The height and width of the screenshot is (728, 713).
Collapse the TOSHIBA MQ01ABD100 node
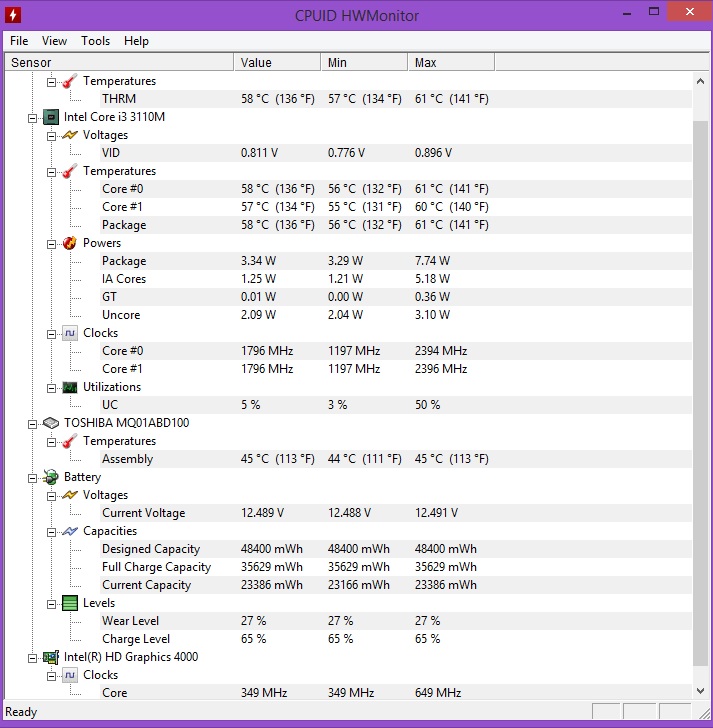[32, 424]
